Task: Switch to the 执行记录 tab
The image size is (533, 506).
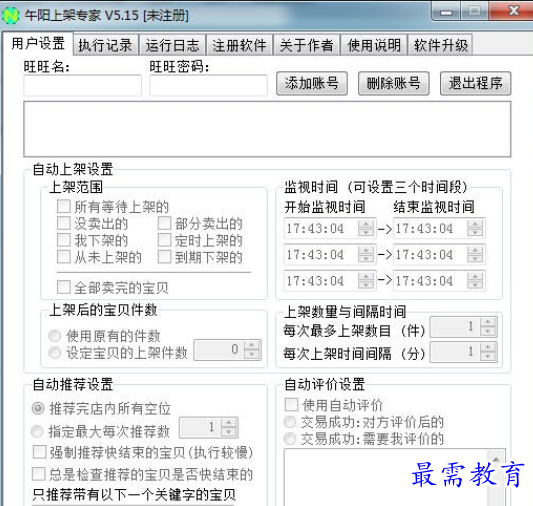Action: 105,45
